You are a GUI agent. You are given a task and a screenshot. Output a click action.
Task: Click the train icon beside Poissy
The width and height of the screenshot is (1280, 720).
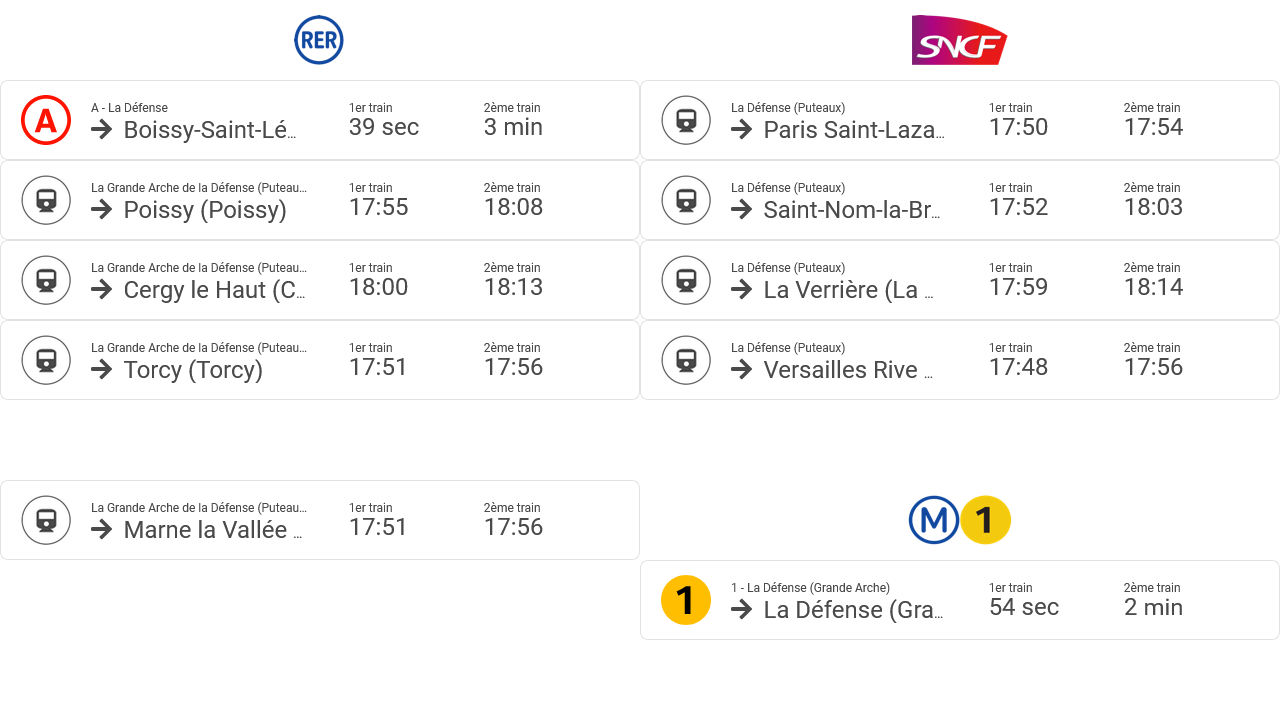click(46, 200)
